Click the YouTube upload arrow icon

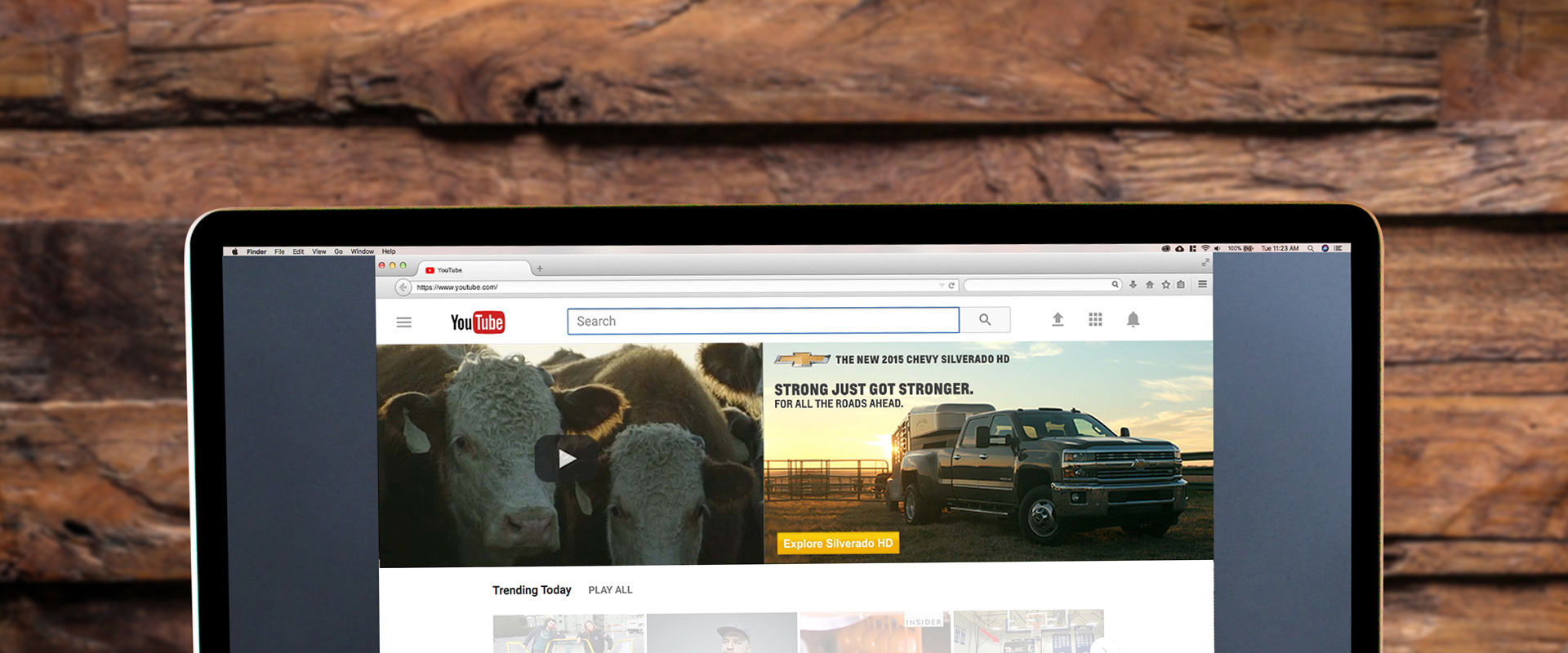(x=1058, y=319)
